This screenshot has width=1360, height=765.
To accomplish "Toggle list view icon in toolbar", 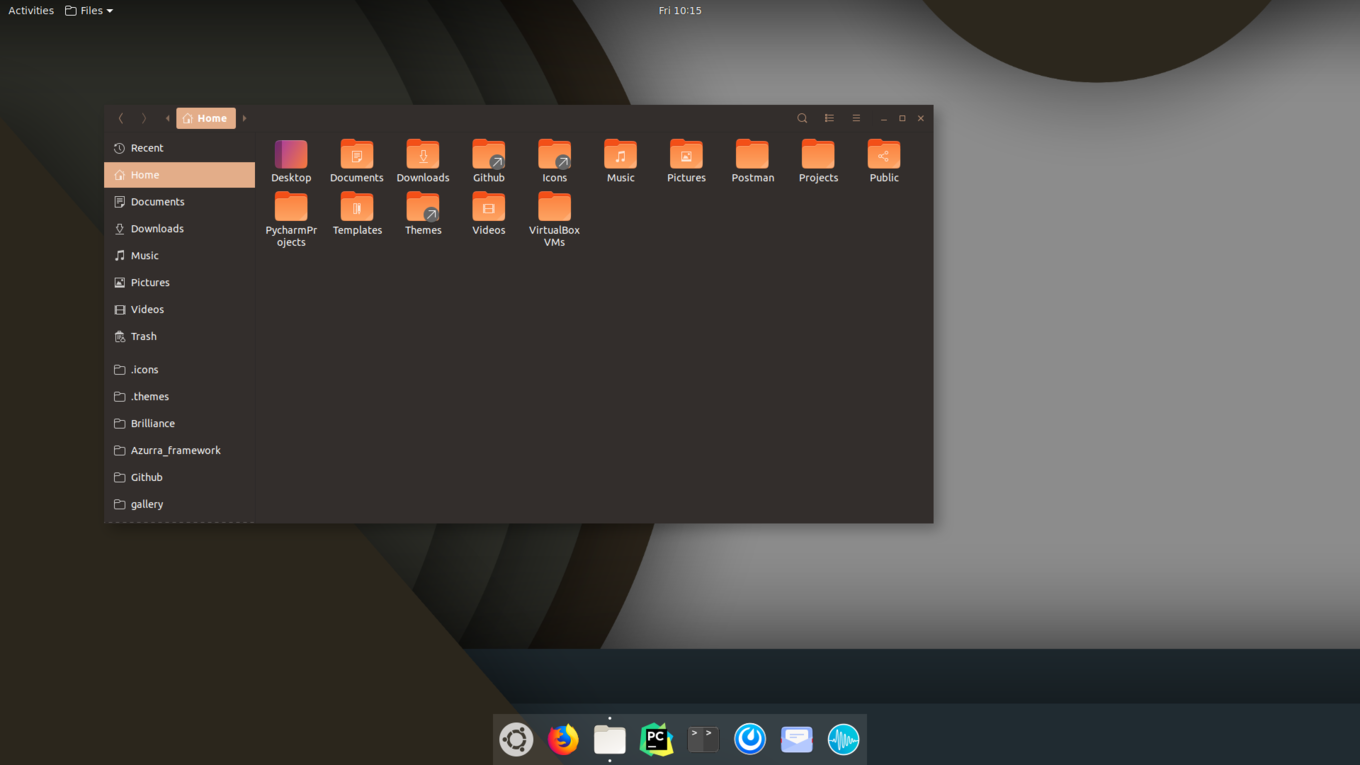I will (829, 118).
